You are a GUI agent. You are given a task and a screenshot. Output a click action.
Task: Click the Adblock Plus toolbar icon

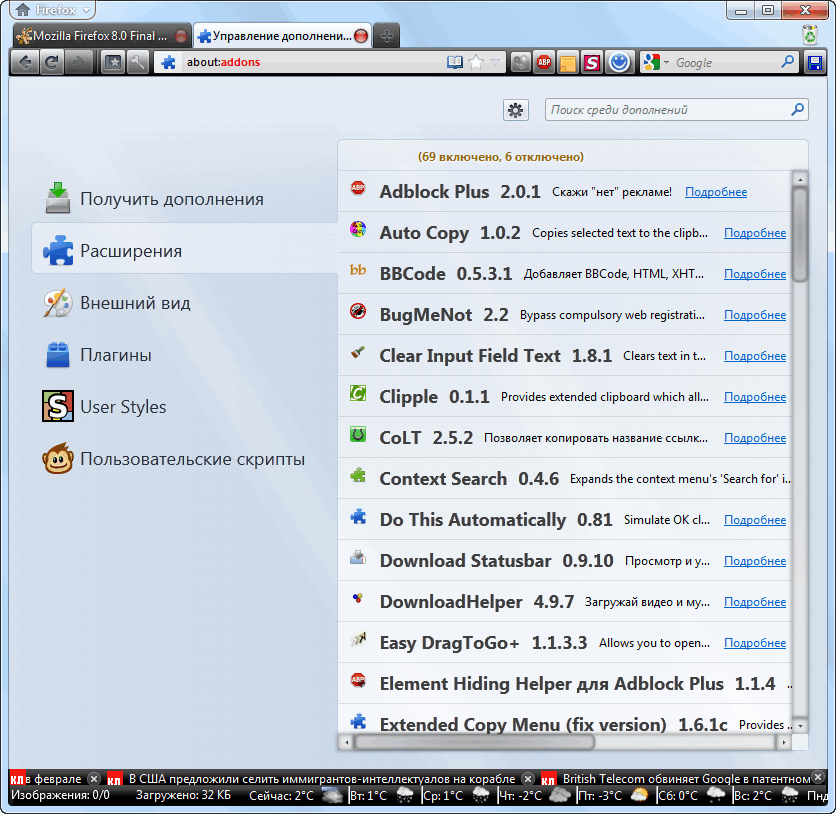pyautogui.click(x=543, y=62)
